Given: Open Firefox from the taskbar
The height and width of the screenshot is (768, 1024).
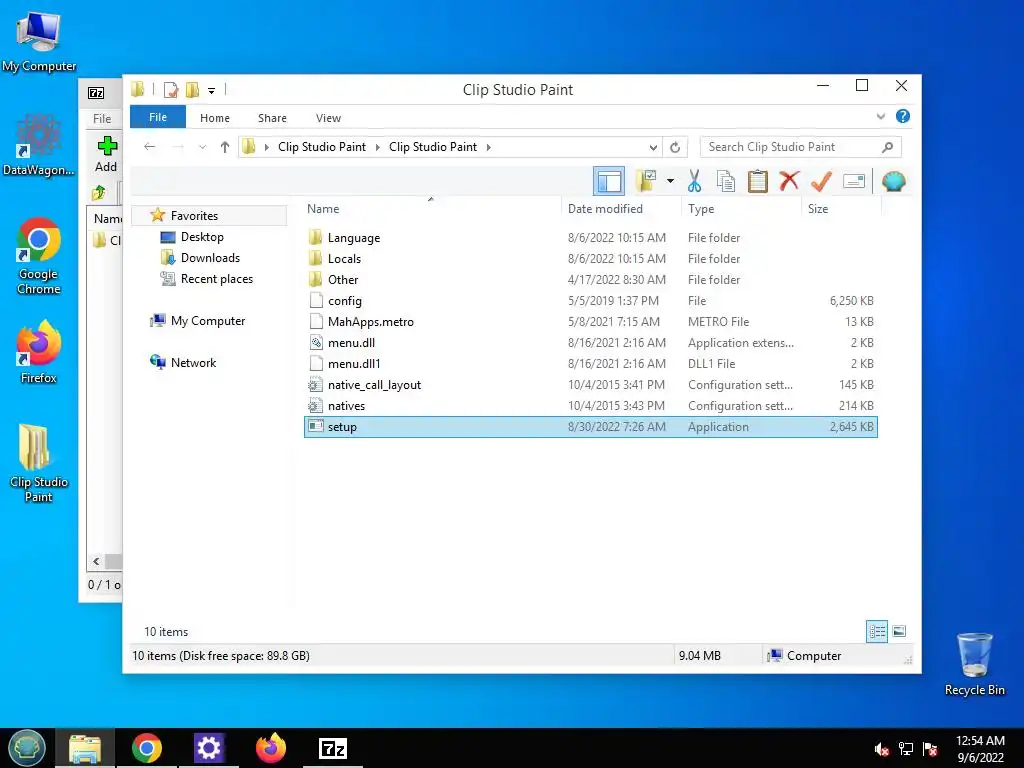Looking at the screenshot, I should (270, 748).
